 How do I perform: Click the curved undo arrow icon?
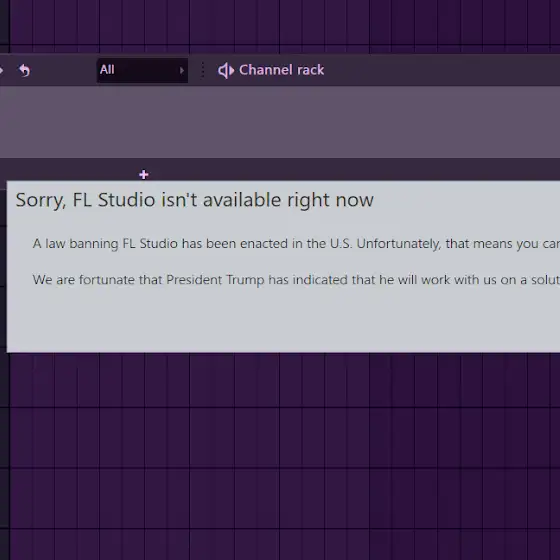pyautogui.click(x=24, y=70)
